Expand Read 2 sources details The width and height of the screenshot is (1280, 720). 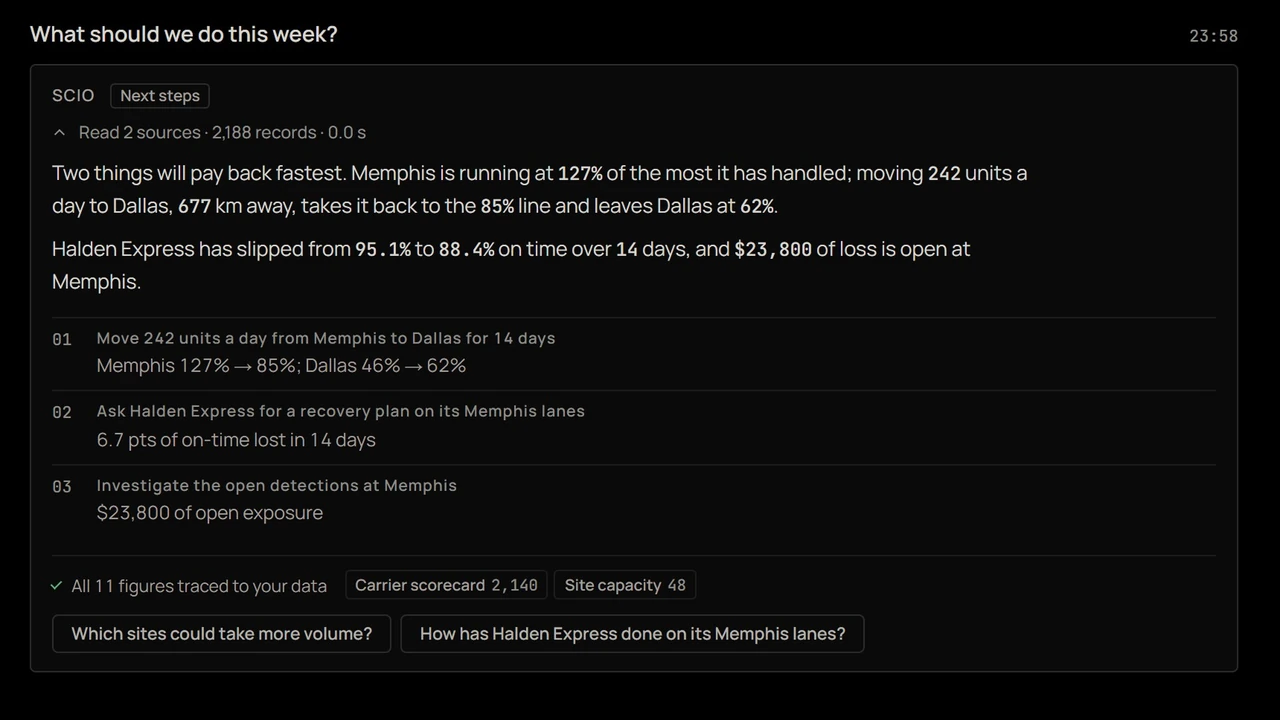(222, 132)
